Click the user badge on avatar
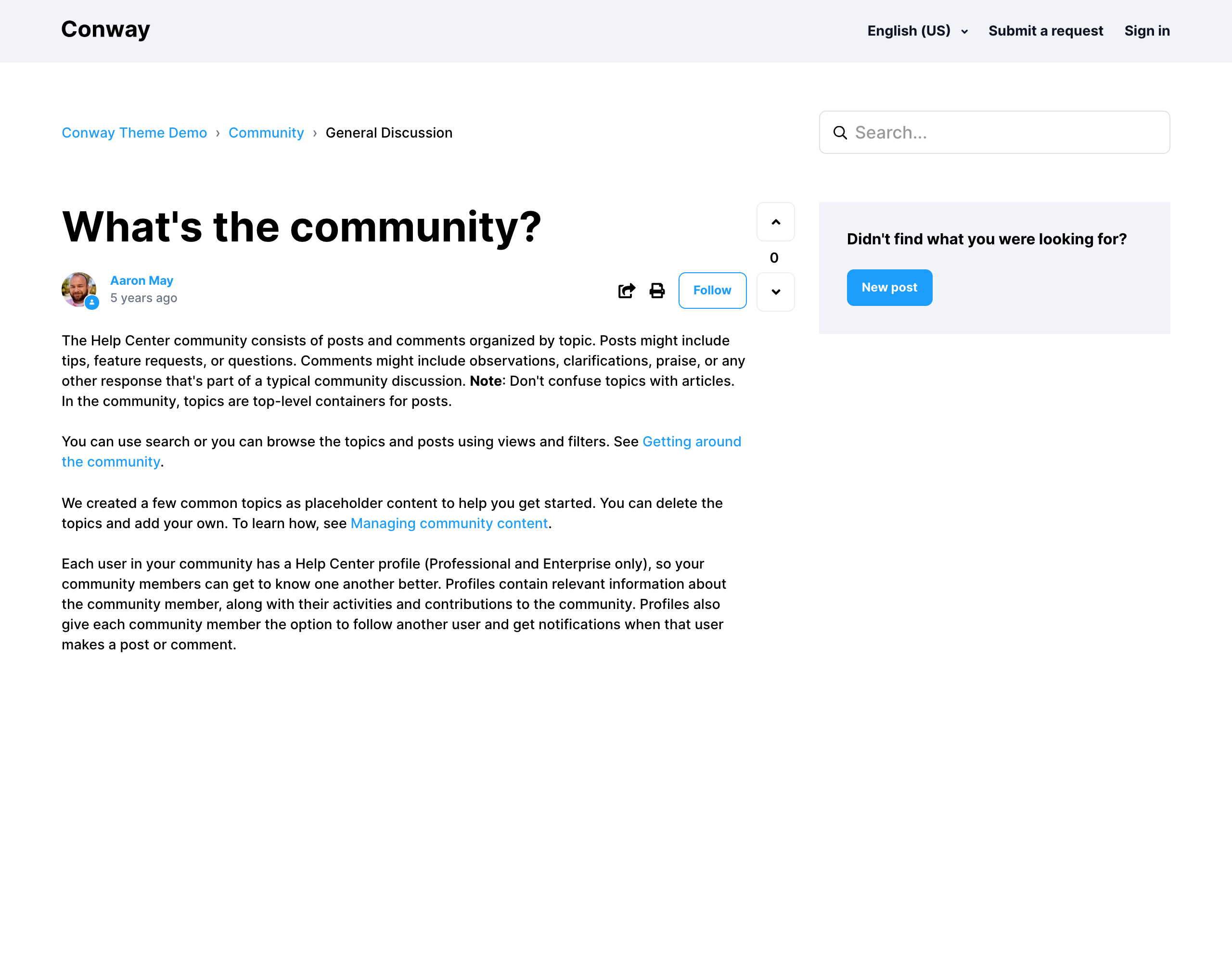Viewport: 1232px width, 962px height. point(92,303)
